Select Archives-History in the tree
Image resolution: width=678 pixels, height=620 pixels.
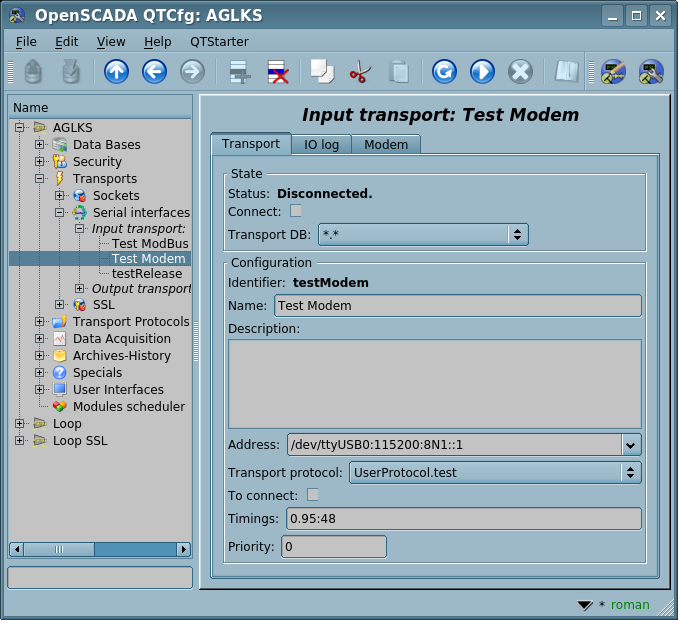[122, 355]
